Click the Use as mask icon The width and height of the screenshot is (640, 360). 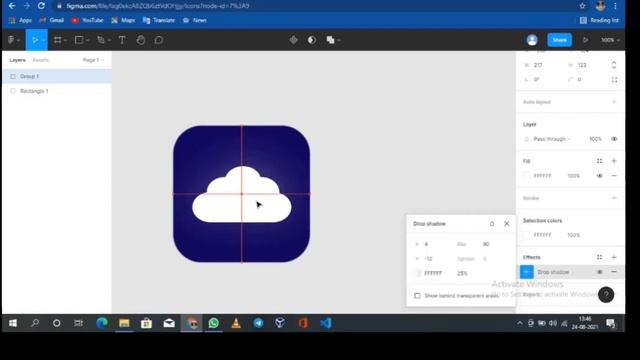coord(312,40)
